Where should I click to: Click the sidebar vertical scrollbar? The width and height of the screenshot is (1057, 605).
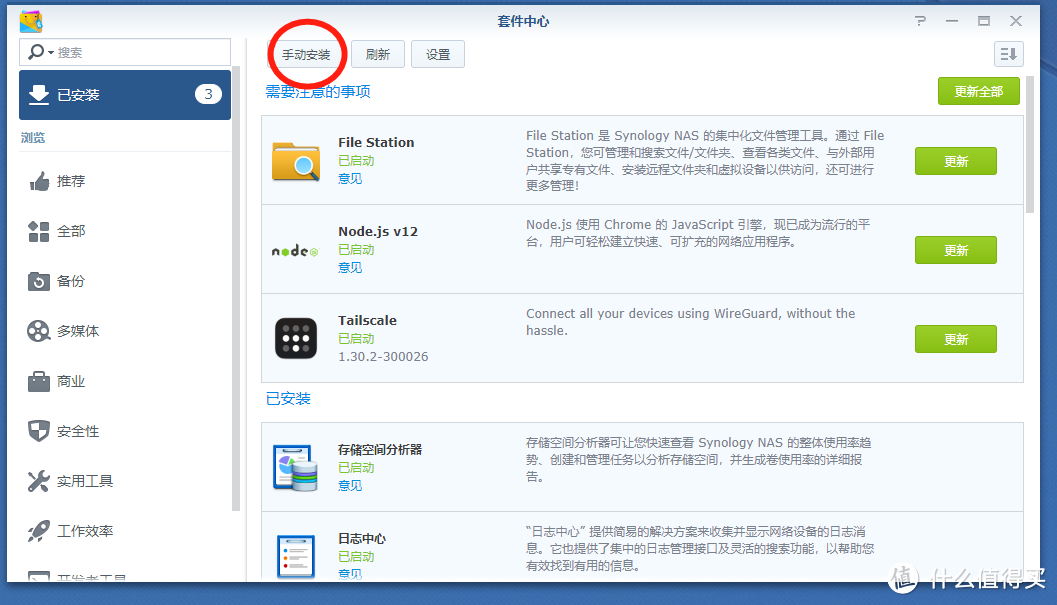235,290
